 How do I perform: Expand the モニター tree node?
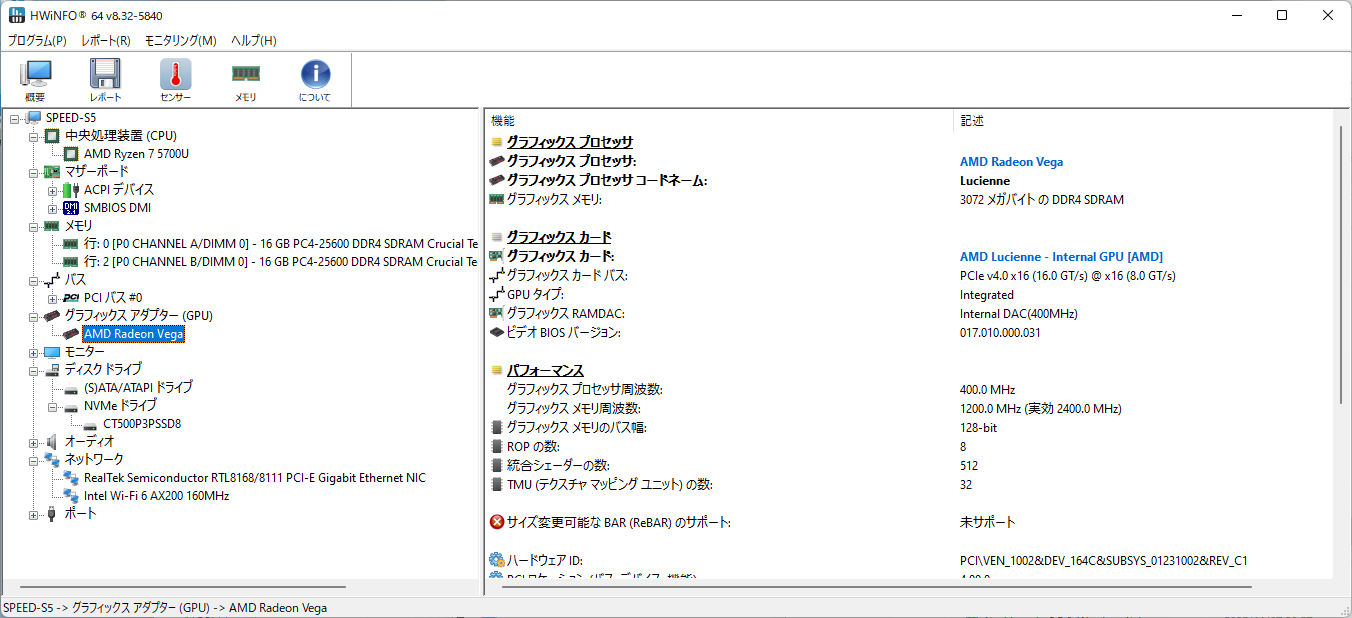coord(34,352)
